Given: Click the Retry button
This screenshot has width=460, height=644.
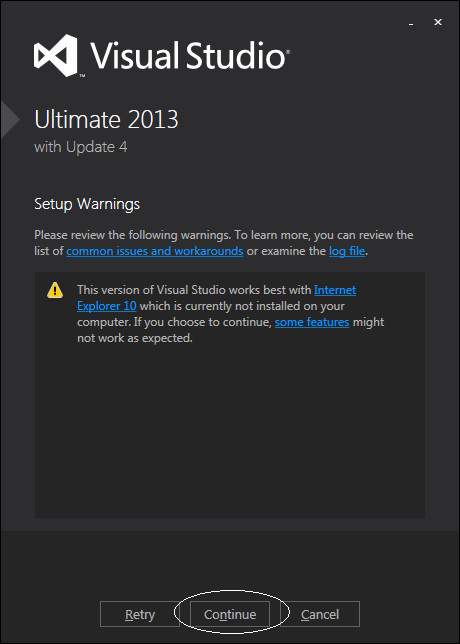Looking at the screenshot, I should point(140,614).
